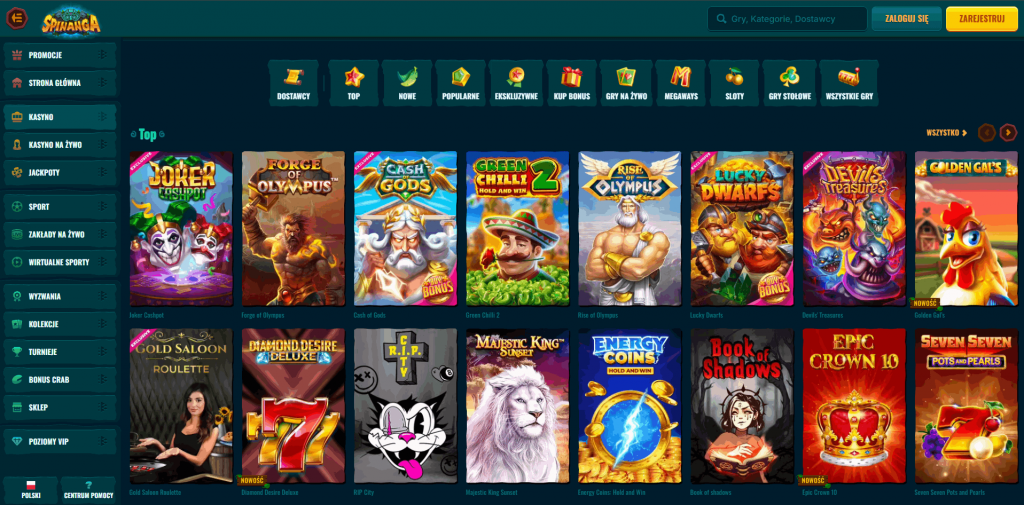Launch Majestic King Sunset game

tap(517, 406)
